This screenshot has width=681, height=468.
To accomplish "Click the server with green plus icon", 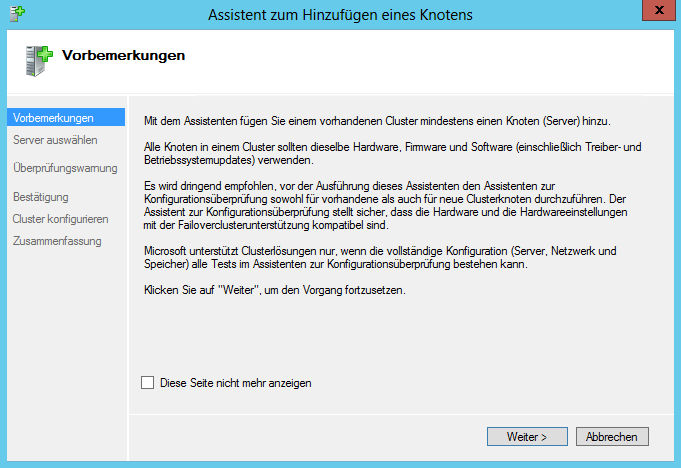I will click(39, 61).
